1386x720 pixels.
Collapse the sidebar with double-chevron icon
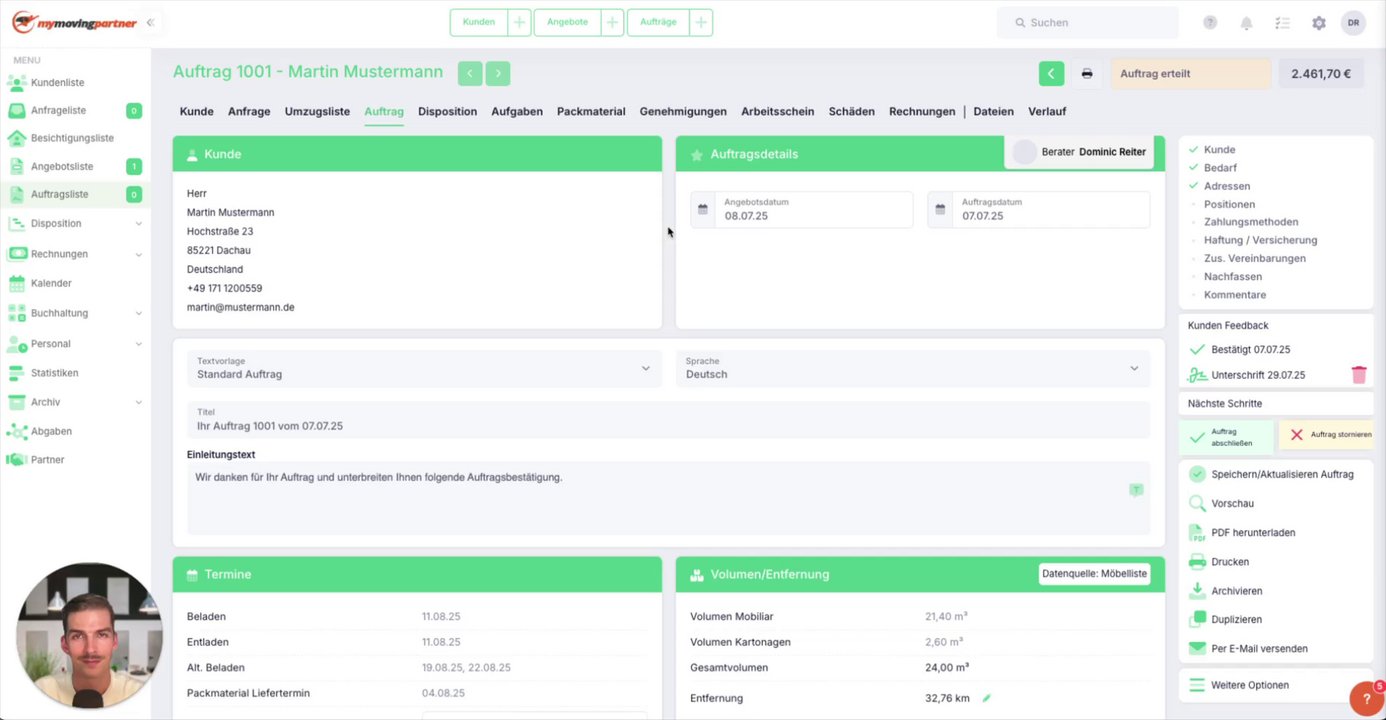[x=150, y=22]
